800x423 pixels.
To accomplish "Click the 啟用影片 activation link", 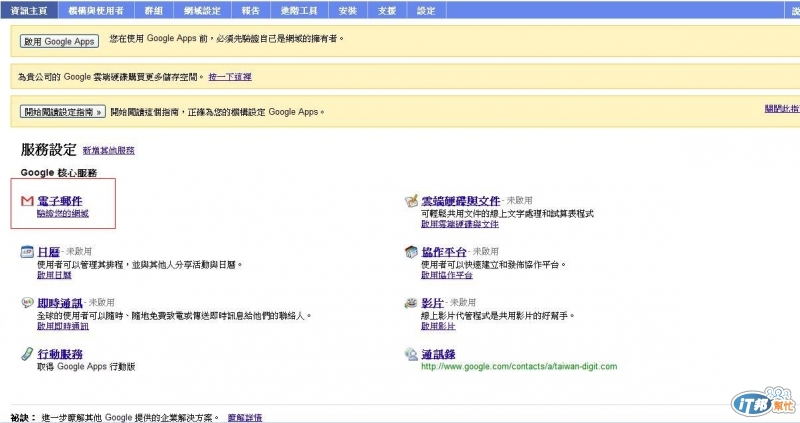I will pyautogui.click(x=438, y=326).
